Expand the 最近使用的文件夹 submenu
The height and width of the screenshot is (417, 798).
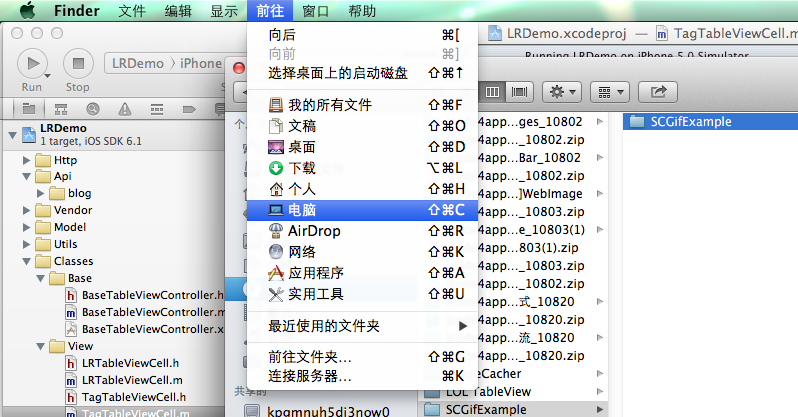362,326
